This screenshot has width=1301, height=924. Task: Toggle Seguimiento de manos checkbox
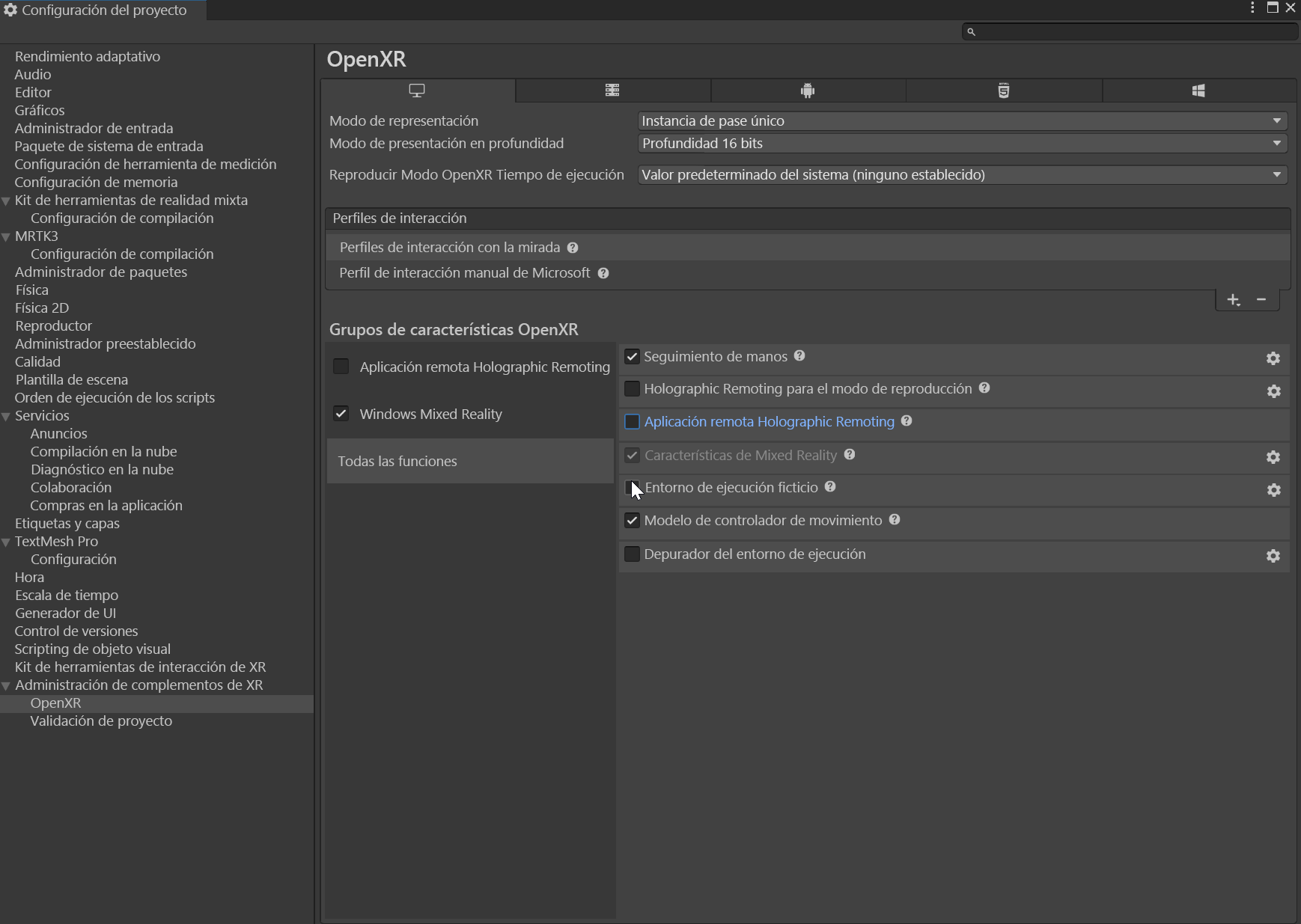632,356
